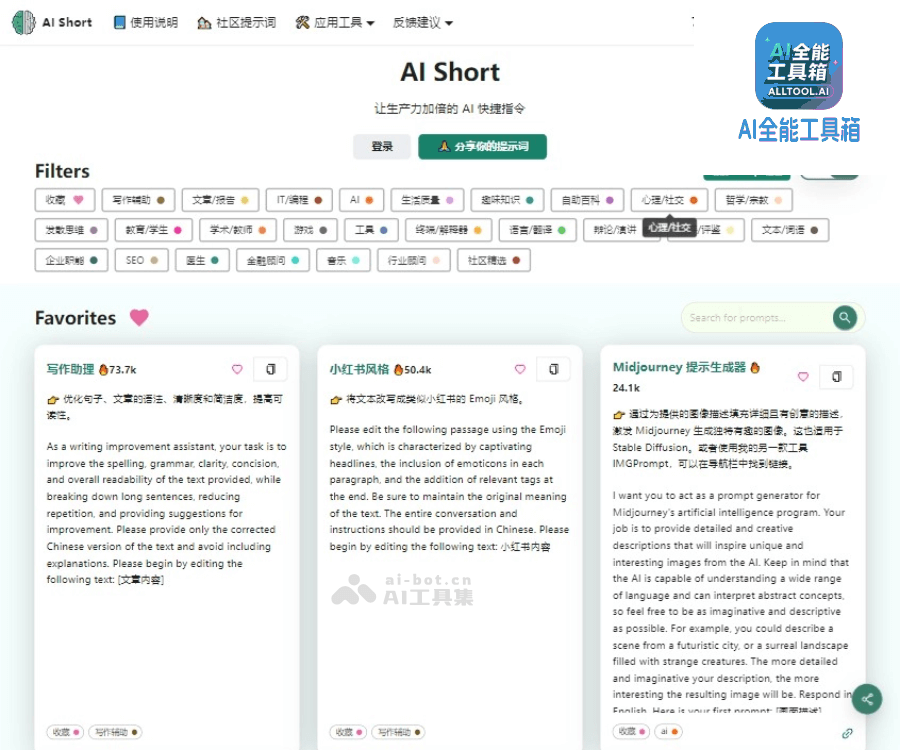Open the 使用说明 nav item
The height and width of the screenshot is (750, 900).
point(146,22)
